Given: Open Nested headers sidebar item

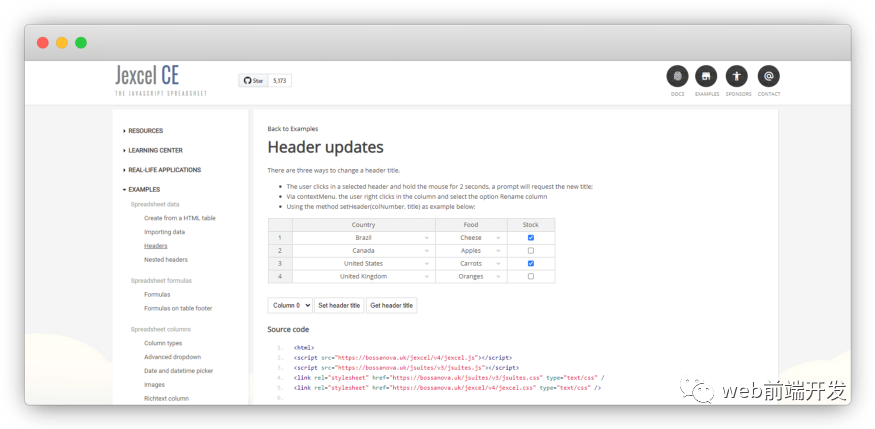Looking at the screenshot, I should pyautogui.click(x=166, y=259).
